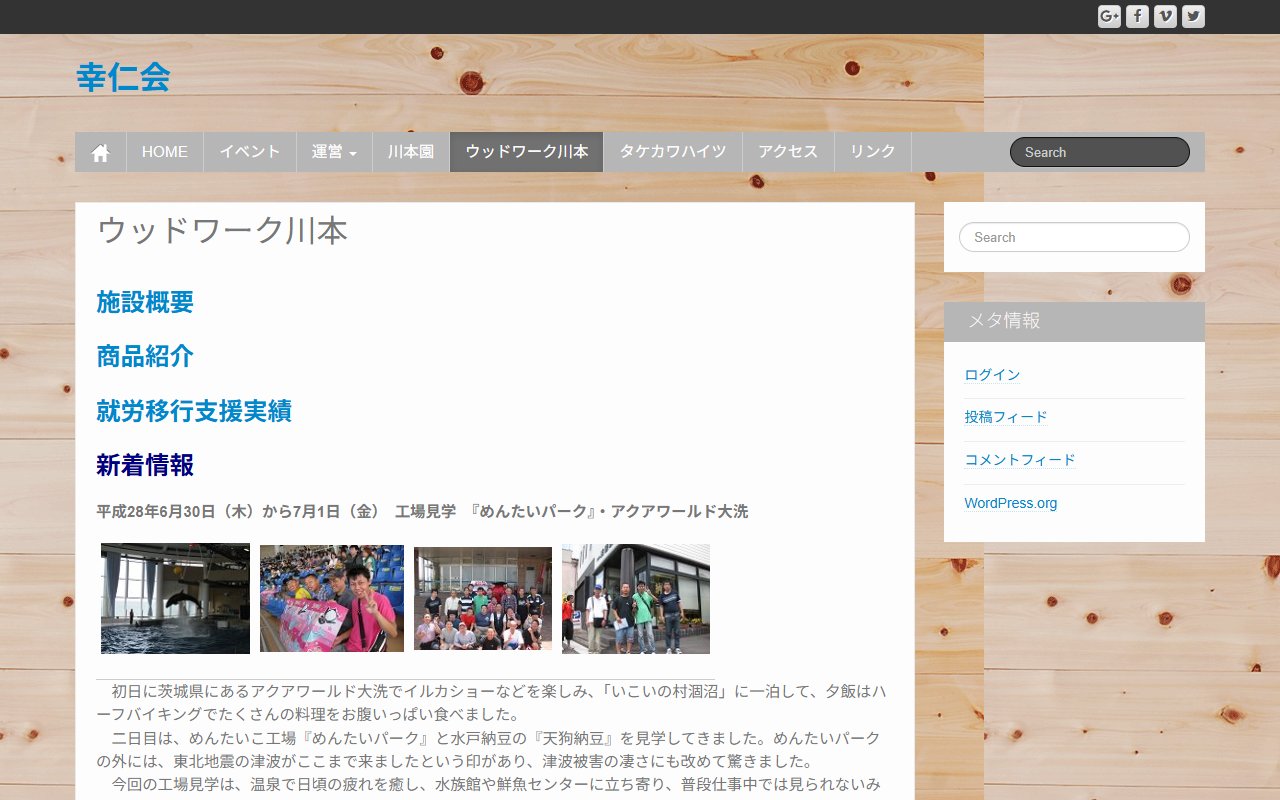Expand the 運営 dropdown menu

[x=334, y=152]
